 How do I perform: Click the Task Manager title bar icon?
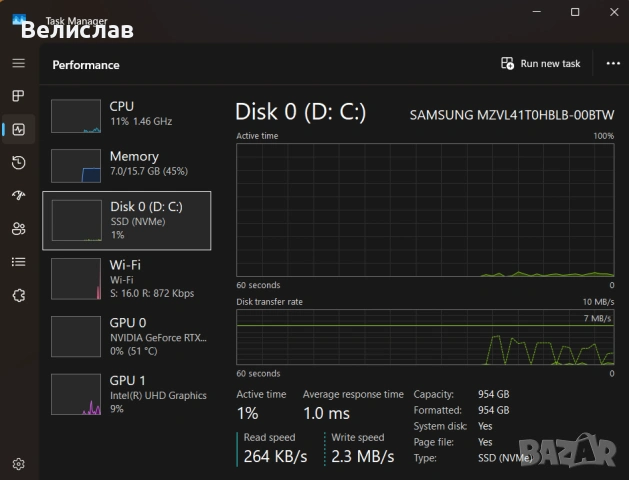[19, 19]
